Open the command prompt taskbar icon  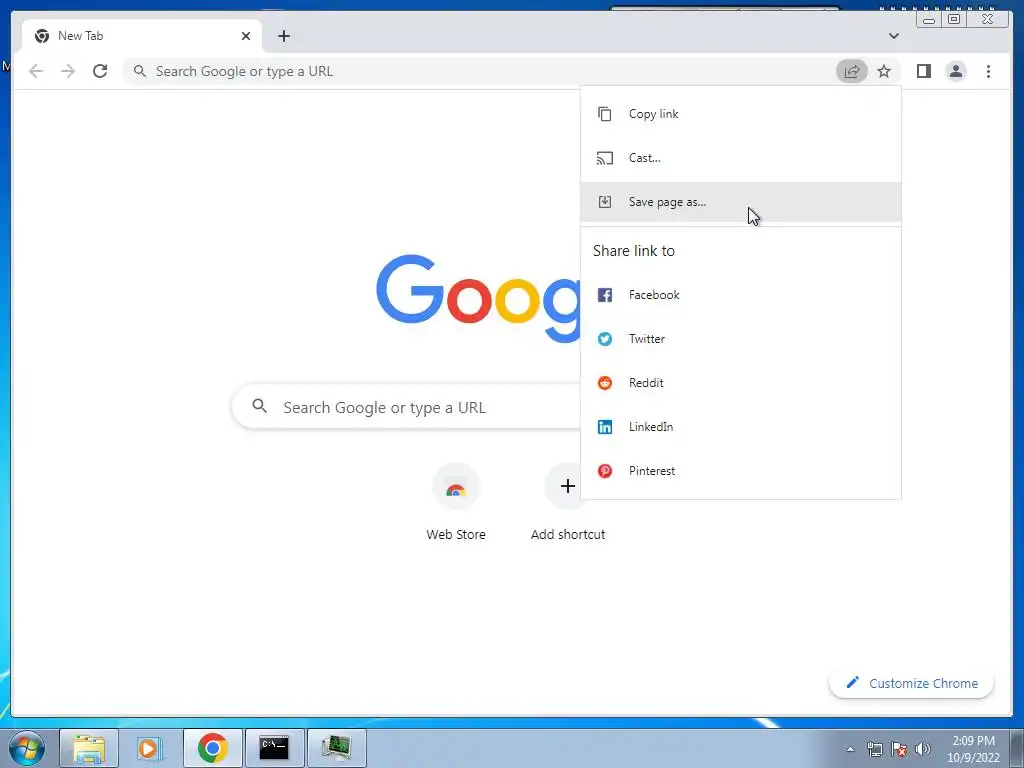pos(274,748)
